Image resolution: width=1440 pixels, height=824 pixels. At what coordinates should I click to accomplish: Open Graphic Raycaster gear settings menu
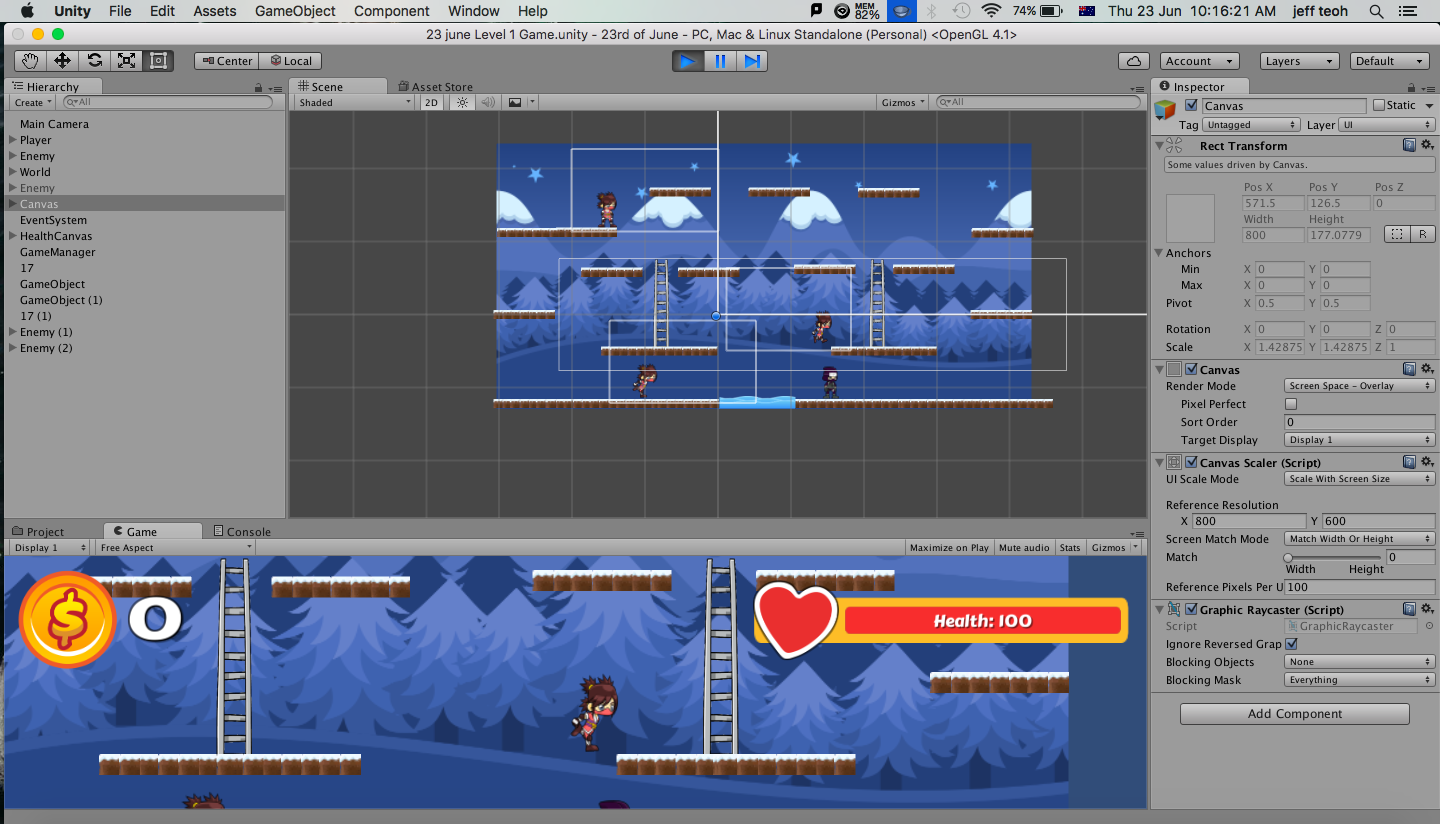(x=1426, y=609)
